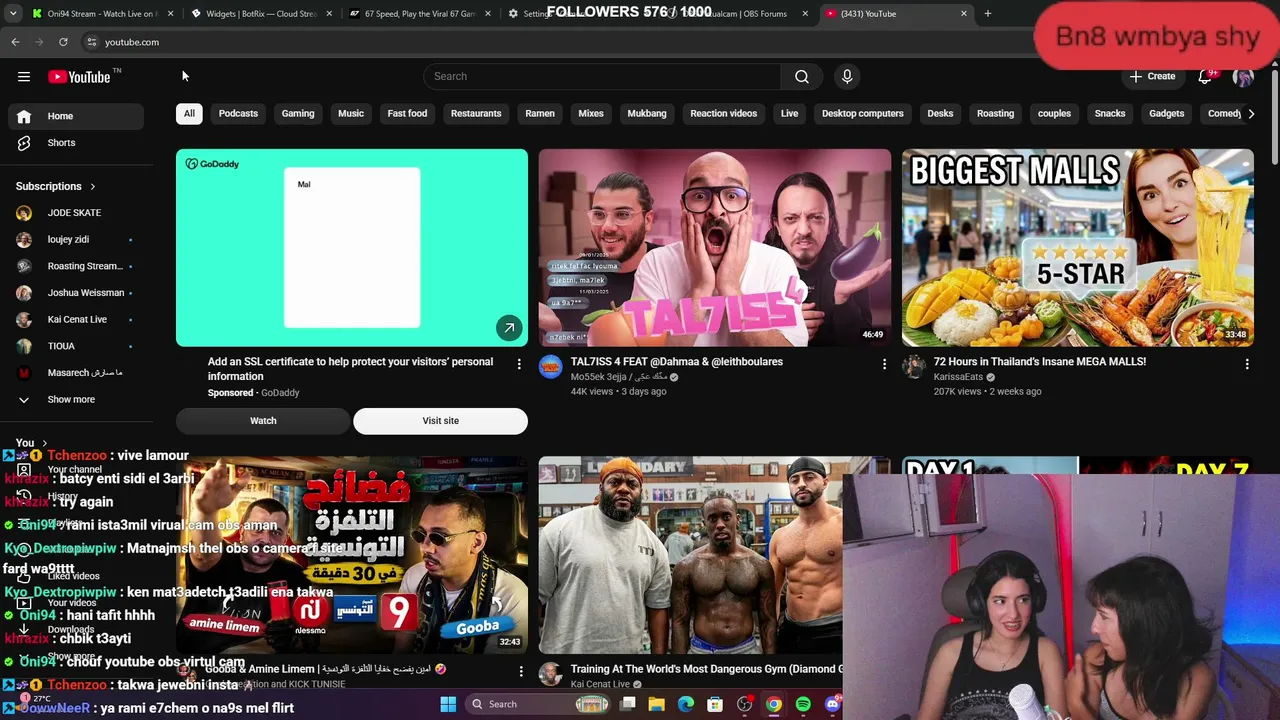
Task: Show more category chips with right arrow
Action: click(1251, 114)
